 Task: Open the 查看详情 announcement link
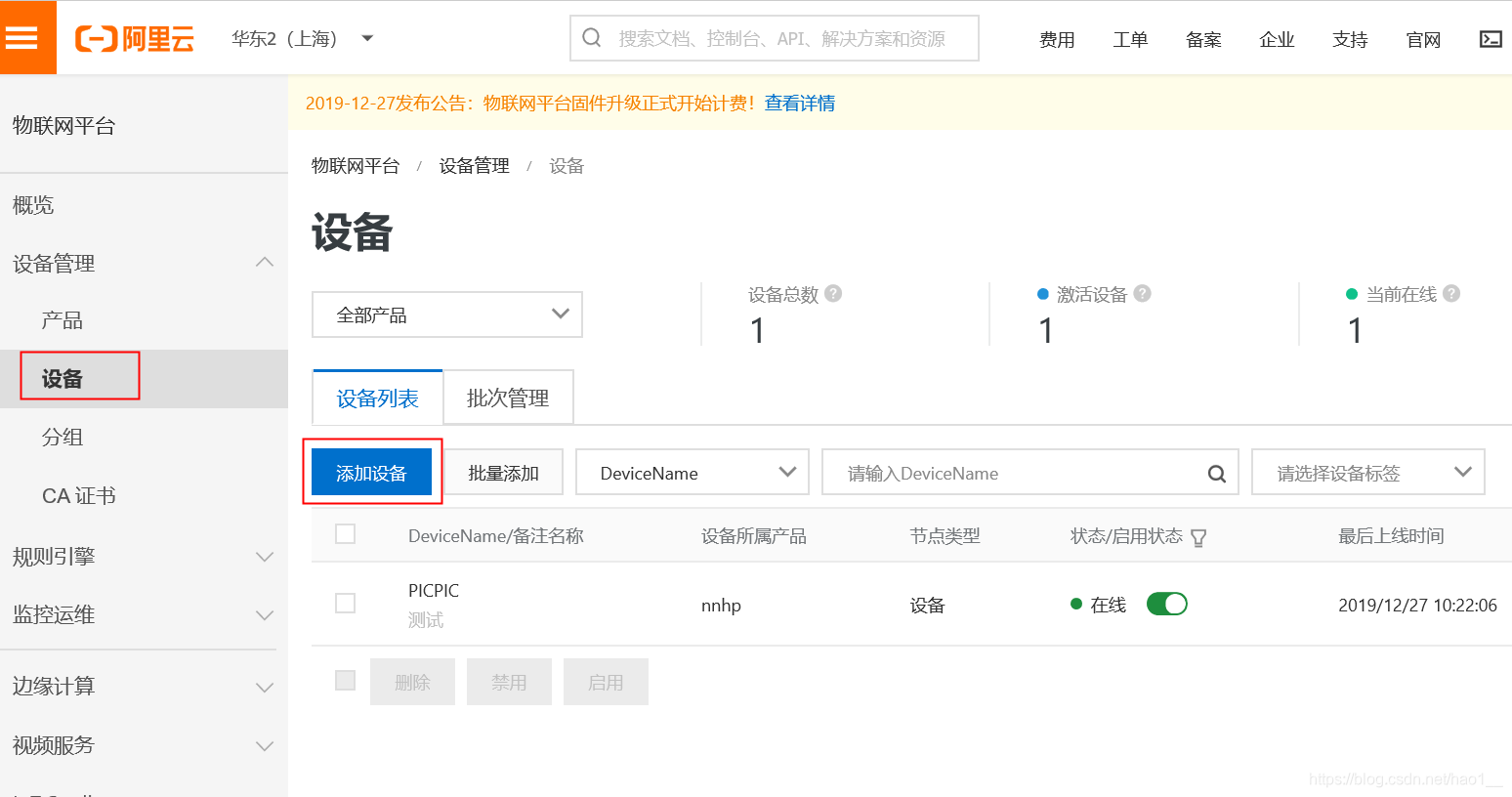pyautogui.click(x=800, y=104)
